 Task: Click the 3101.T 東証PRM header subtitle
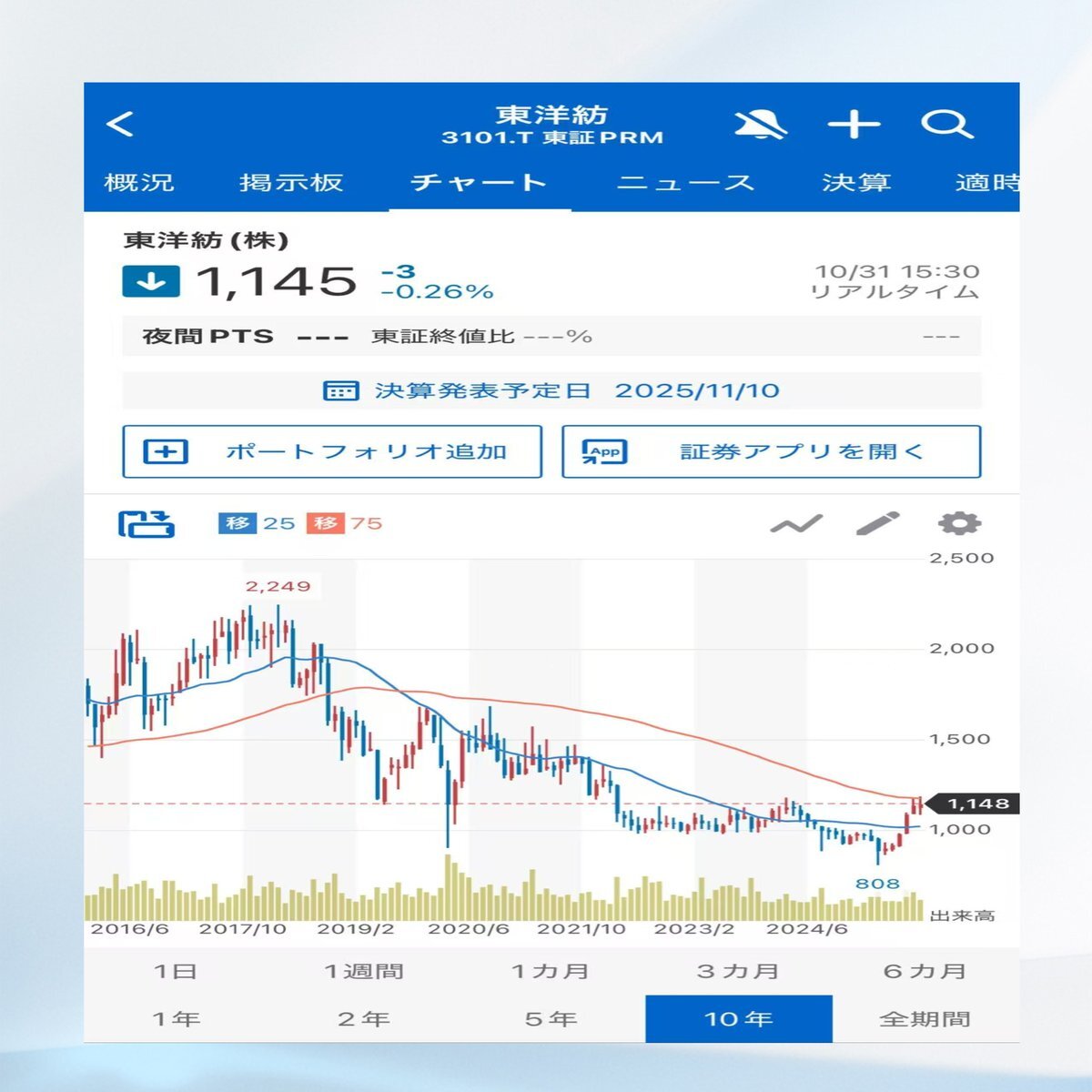[551, 138]
